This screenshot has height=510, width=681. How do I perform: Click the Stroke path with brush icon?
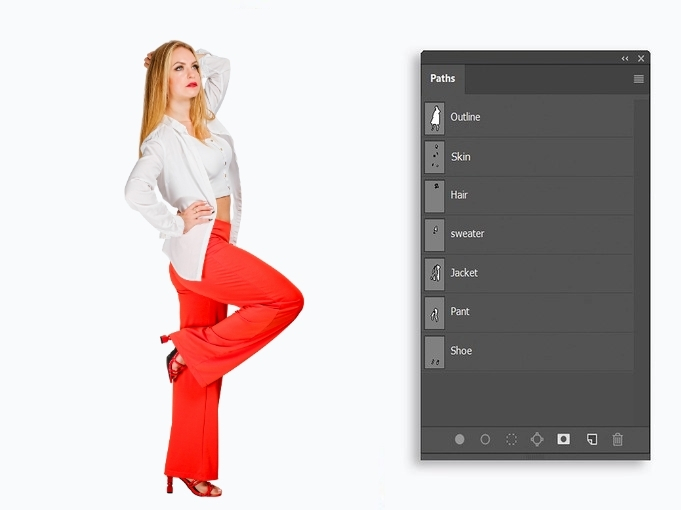tap(485, 439)
